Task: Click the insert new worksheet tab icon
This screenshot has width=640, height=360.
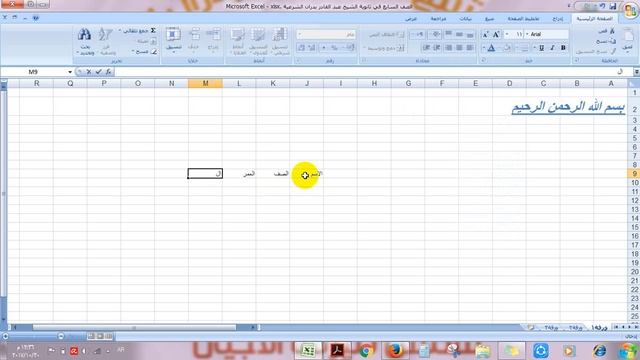Action: (x=531, y=327)
